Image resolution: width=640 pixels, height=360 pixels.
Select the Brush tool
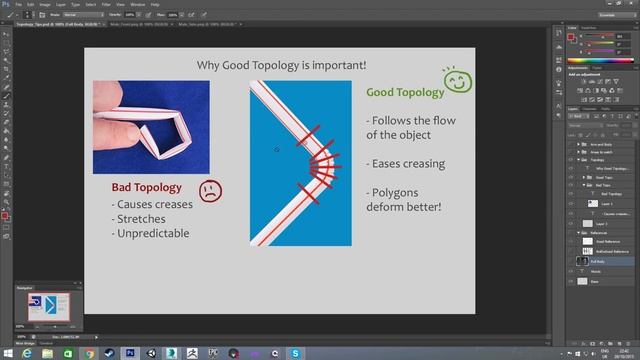(x=6, y=96)
